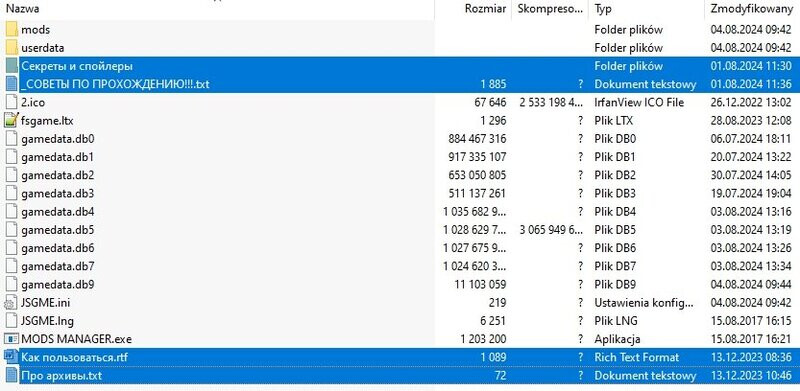
Task: Select the mods folder icon
Action: coord(12,29)
